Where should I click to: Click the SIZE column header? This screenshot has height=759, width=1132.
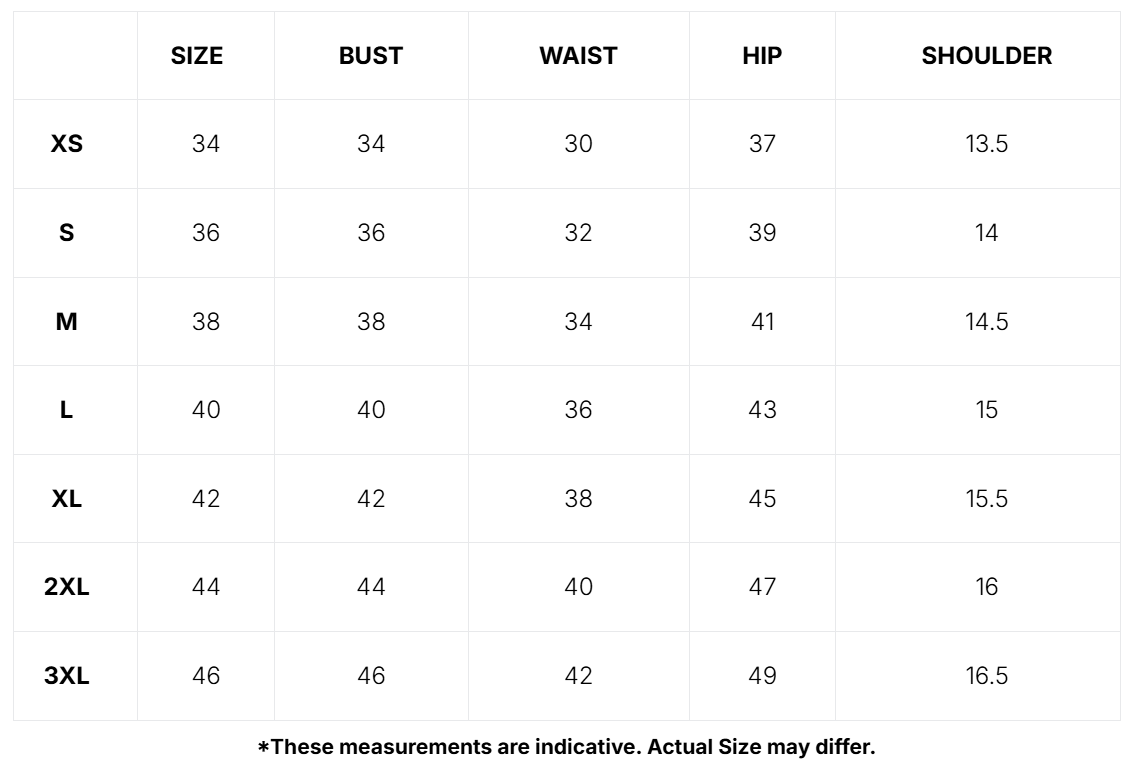196,56
